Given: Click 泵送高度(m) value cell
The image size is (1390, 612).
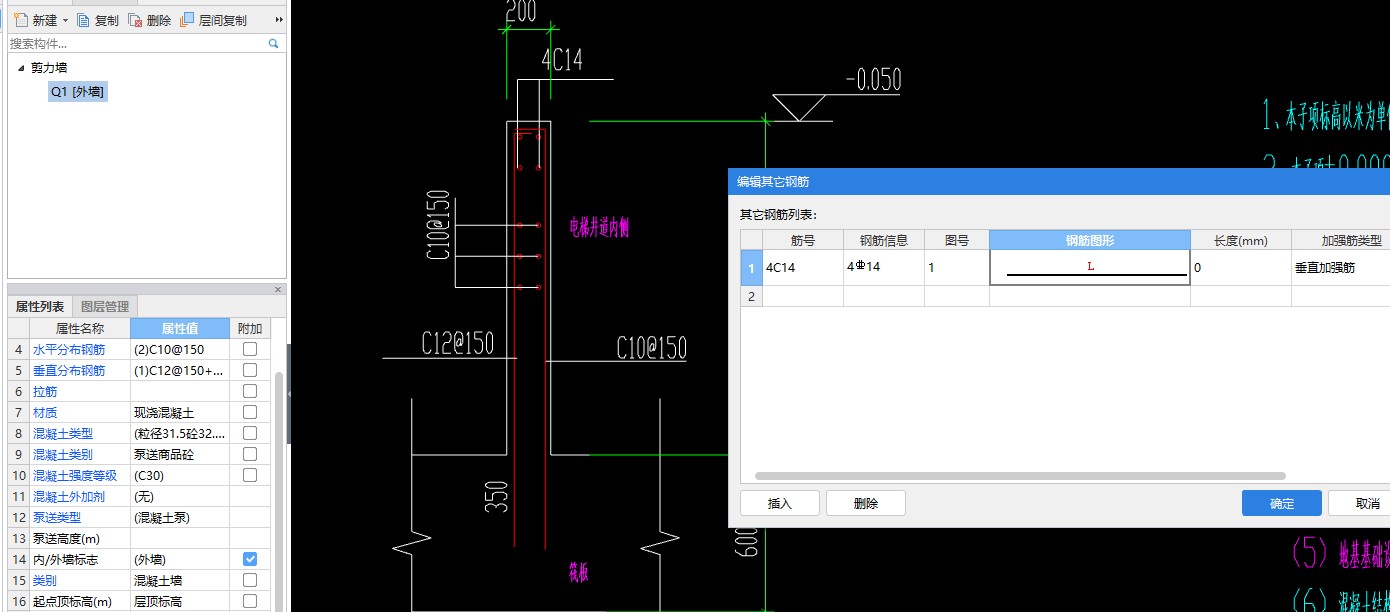Looking at the screenshot, I should 180,538.
